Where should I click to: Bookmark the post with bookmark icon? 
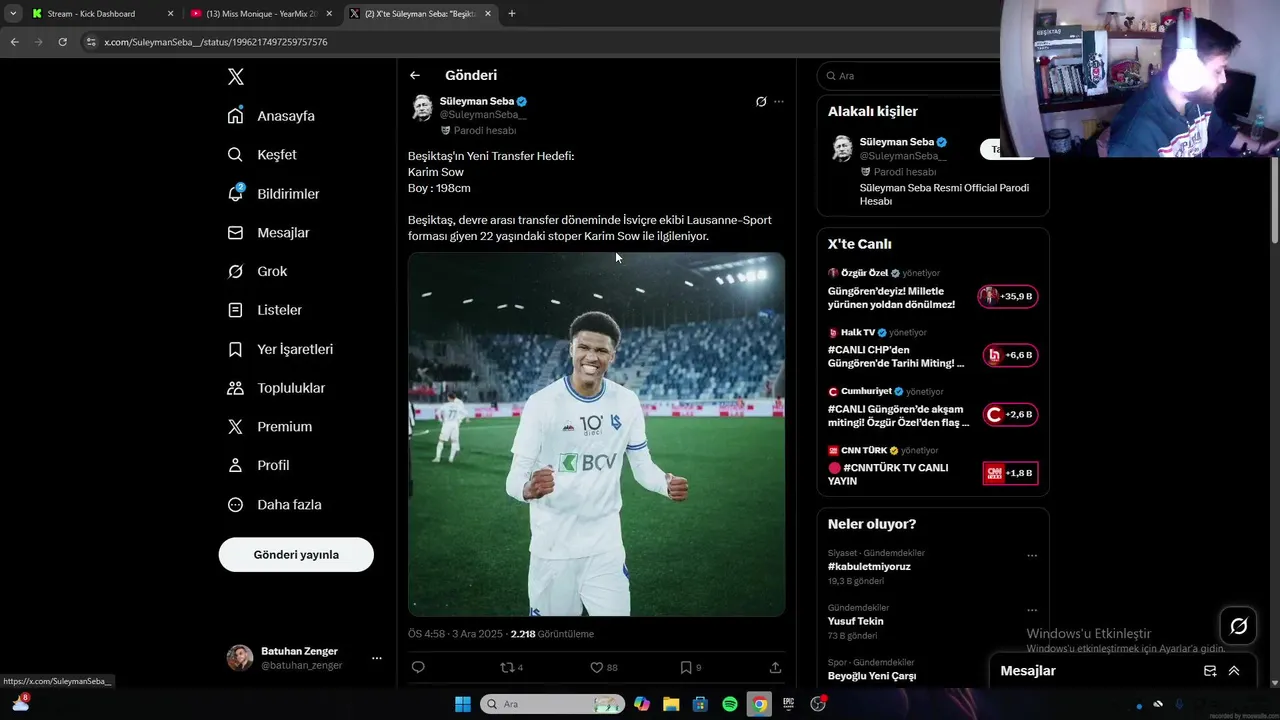point(690,667)
